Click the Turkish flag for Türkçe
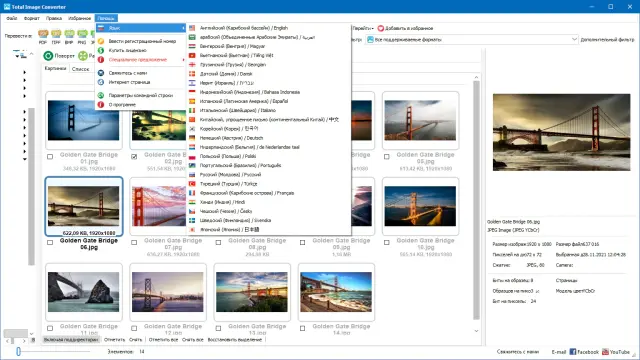This screenshot has height=360, width=640. 192,184
